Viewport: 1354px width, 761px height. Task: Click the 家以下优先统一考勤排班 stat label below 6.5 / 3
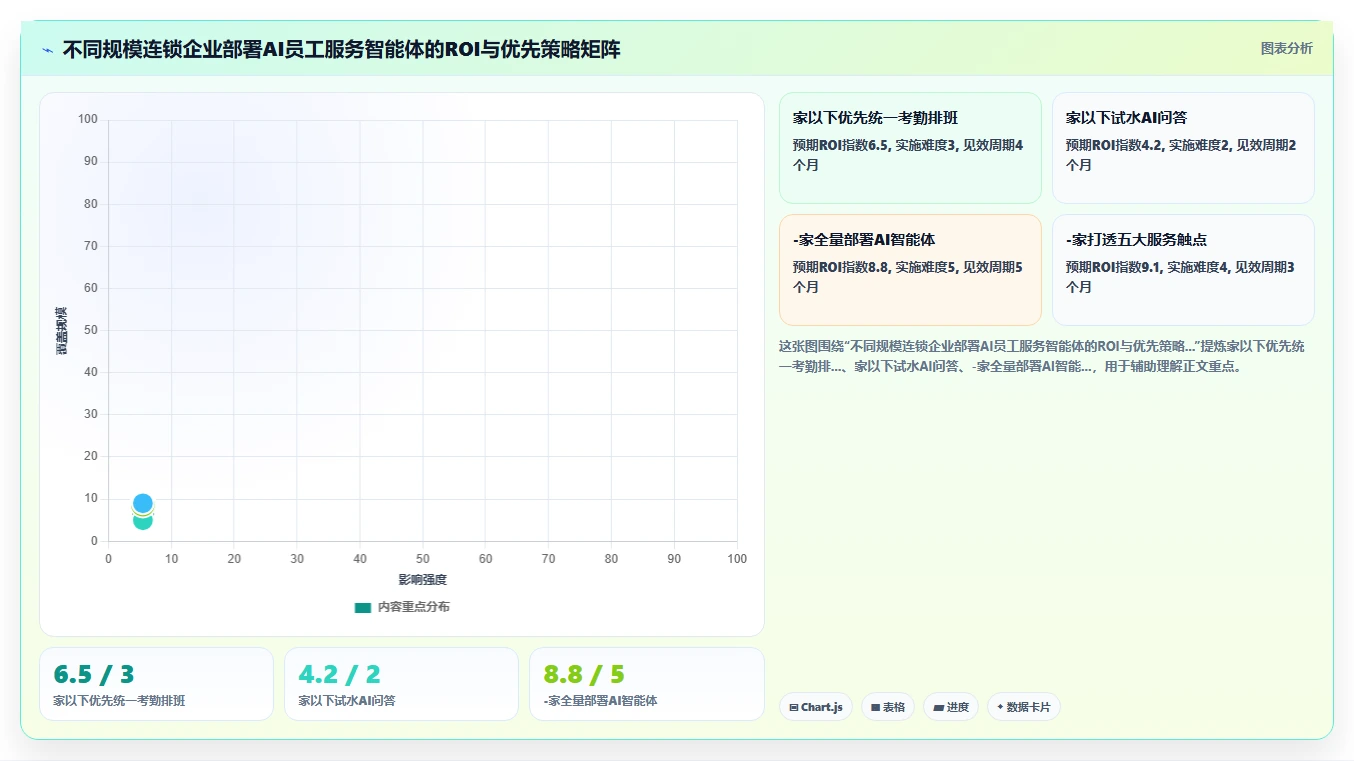click(x=119, y=701)
